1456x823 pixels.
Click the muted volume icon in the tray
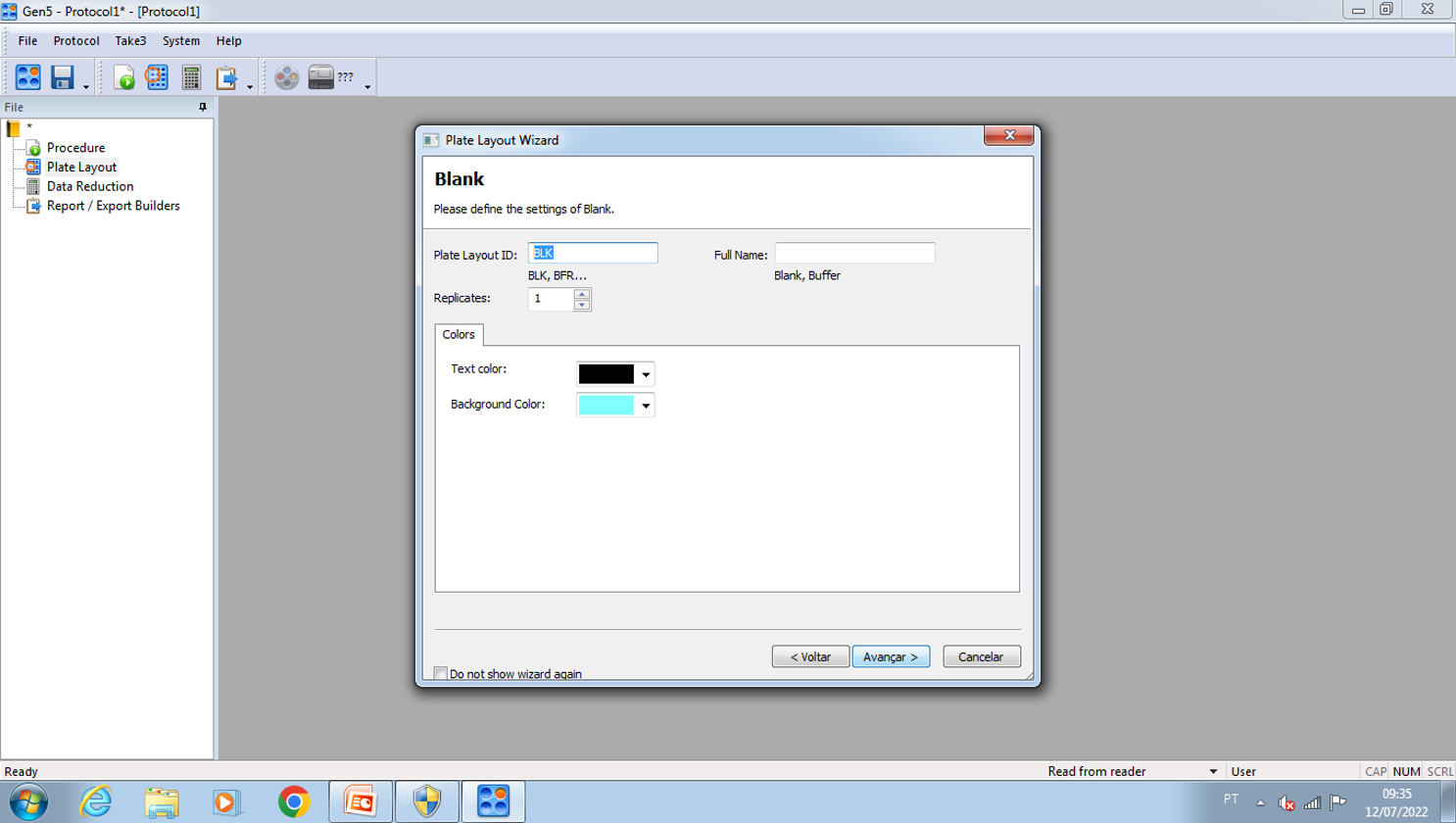(x=1286, y=803)
